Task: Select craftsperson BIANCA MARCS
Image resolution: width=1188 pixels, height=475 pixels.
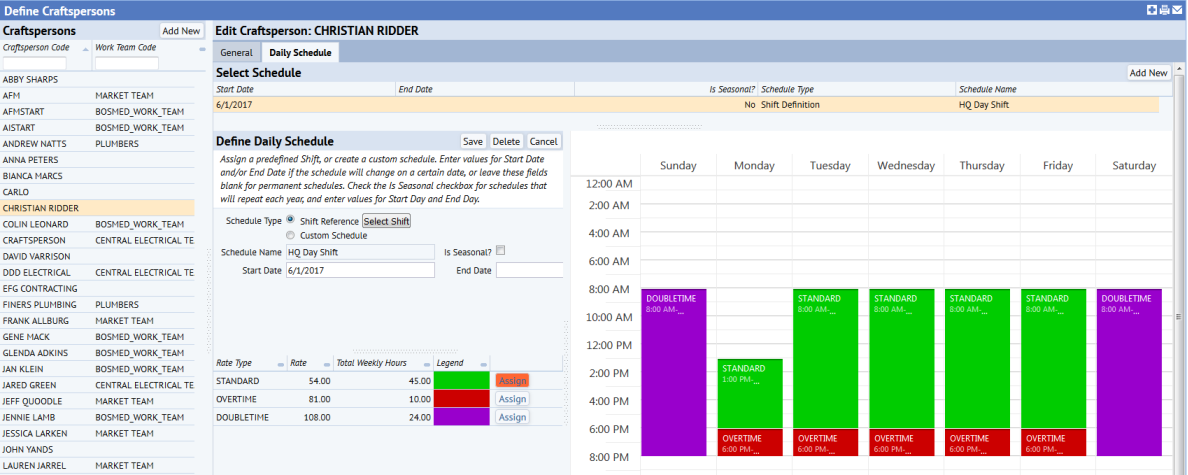Action: coord(97,176)
